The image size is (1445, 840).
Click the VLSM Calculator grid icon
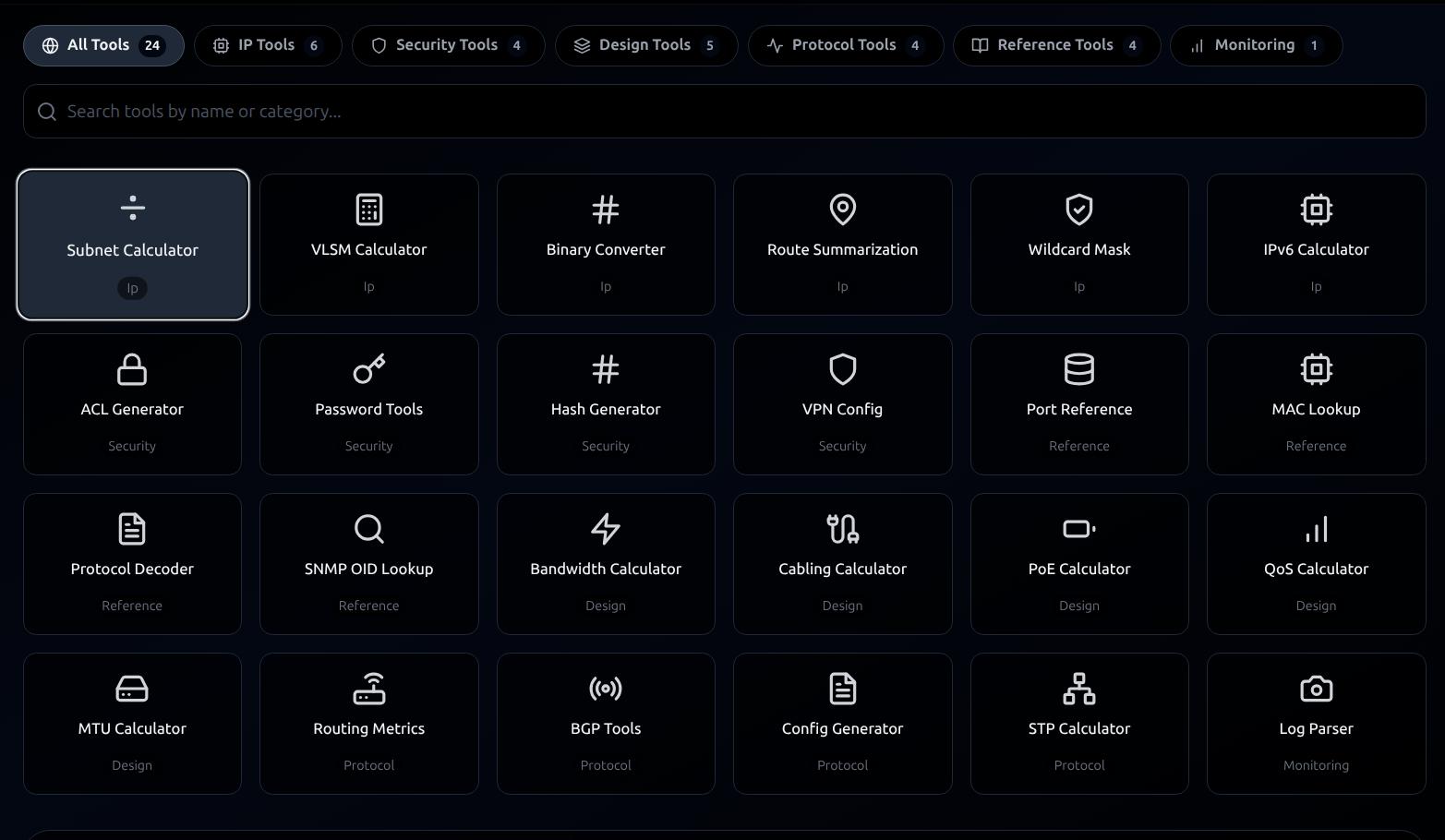(x=368, y=210)
